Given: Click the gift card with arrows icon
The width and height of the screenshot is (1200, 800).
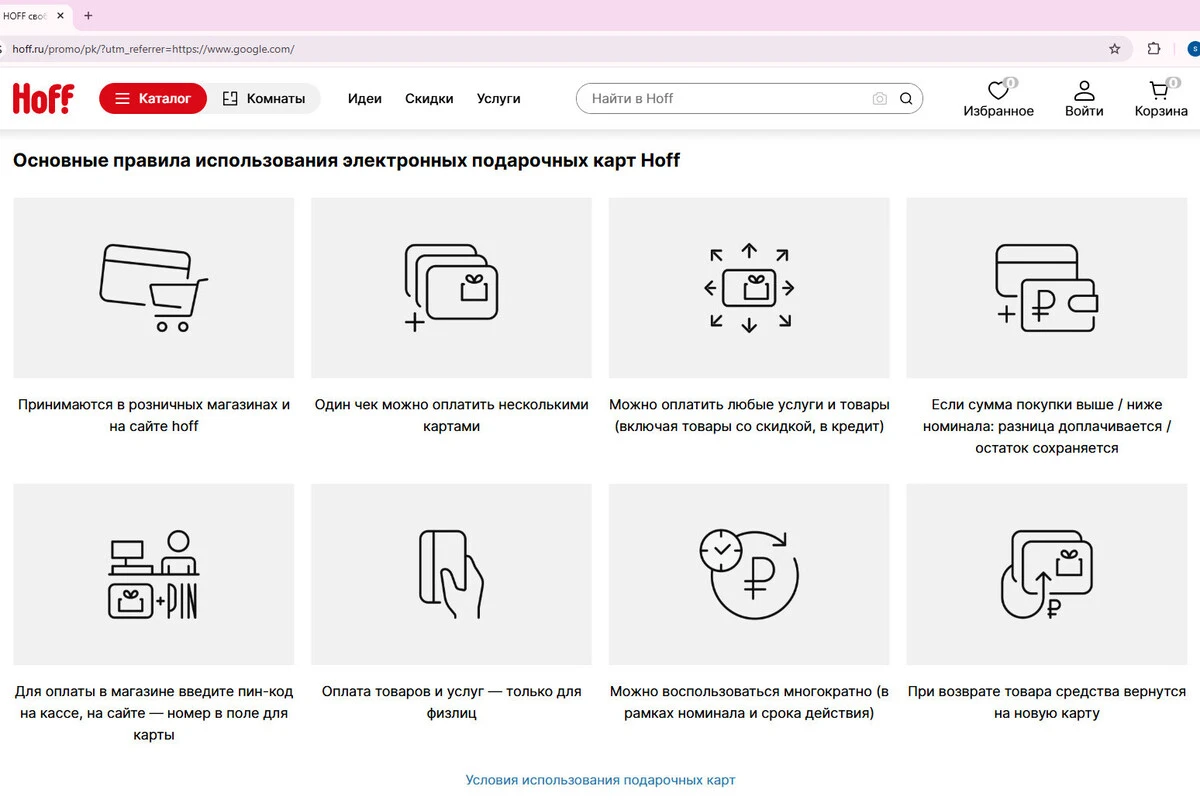Looking at the screenshot, I should (x=749, y=287).
